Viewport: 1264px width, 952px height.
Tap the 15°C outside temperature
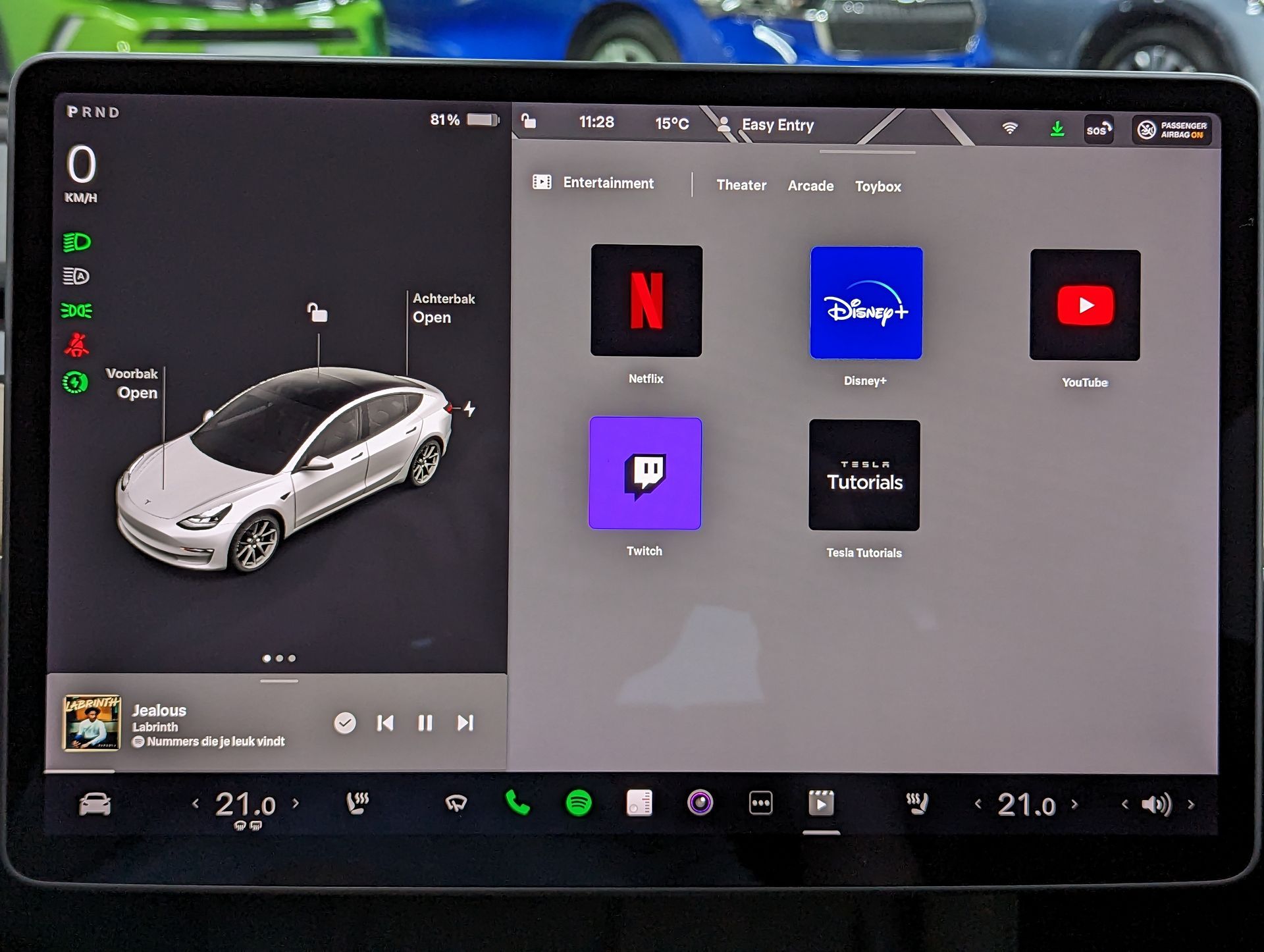click(672, 123)
